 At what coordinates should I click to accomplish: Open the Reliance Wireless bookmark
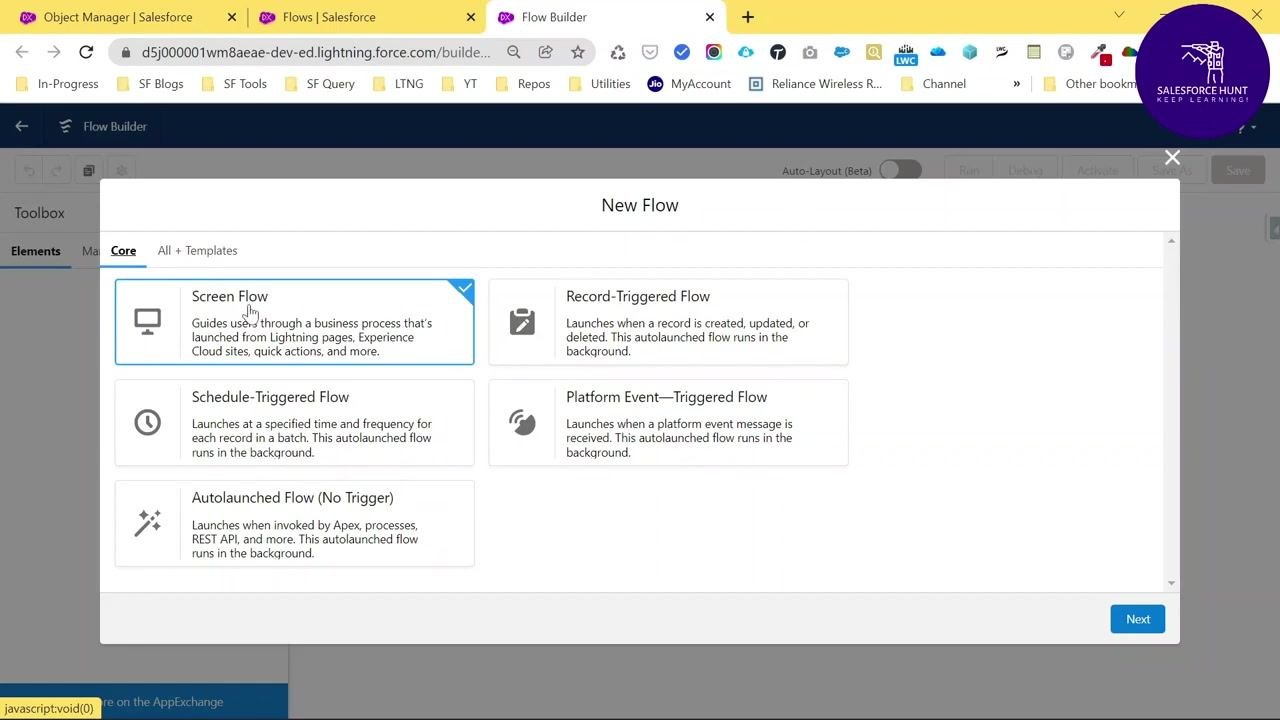click(x=816, y=84)
